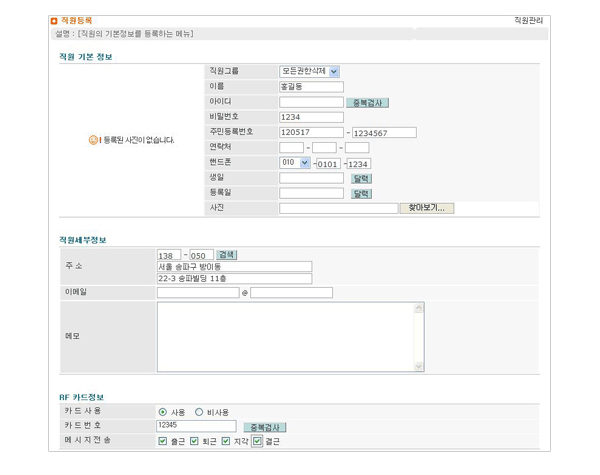Viewport: 600px width, 475px height.
Task: Toggle the 퇴근 checkbox
Action: 194,441
